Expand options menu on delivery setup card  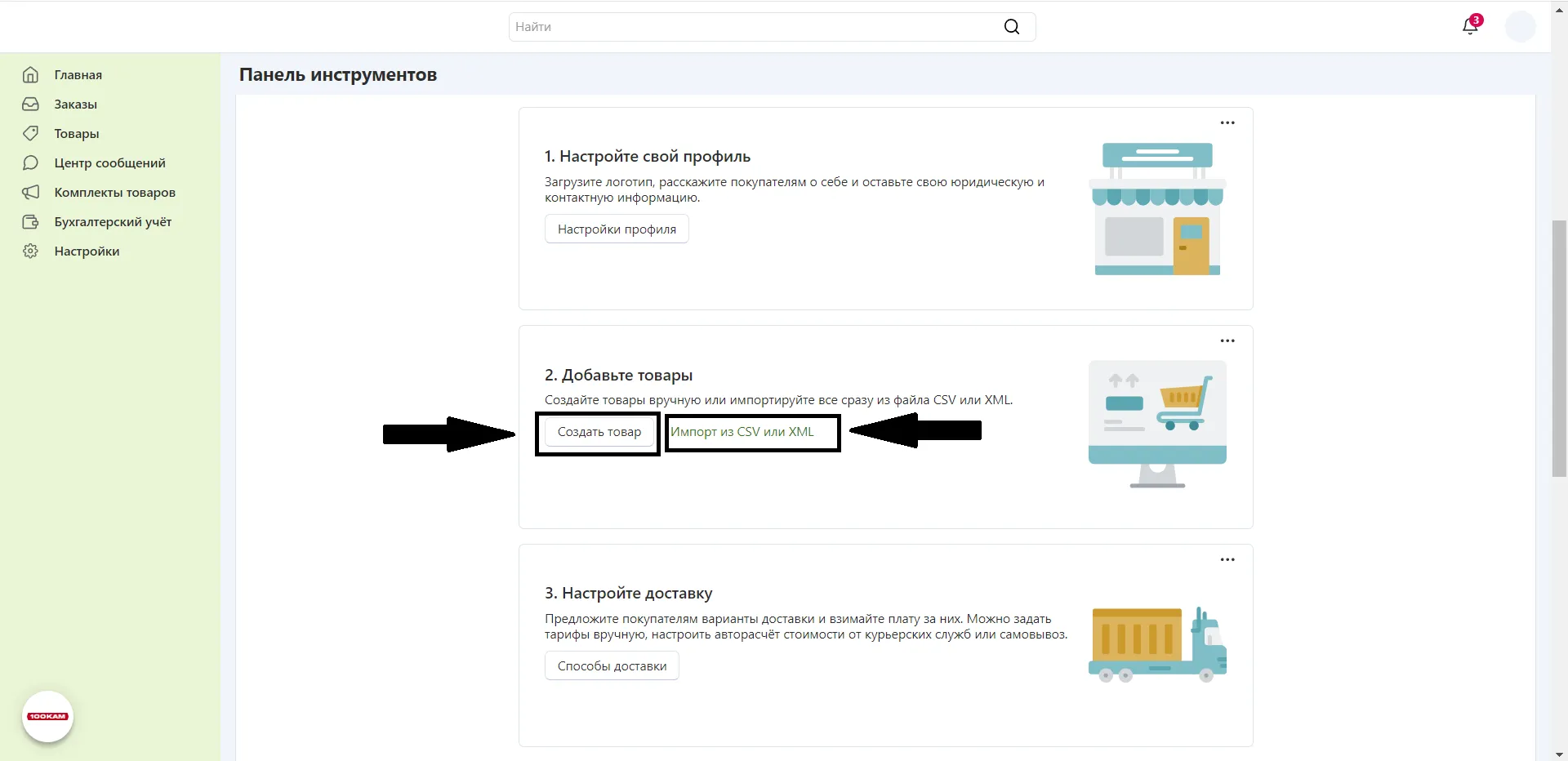click(1227, 560)
